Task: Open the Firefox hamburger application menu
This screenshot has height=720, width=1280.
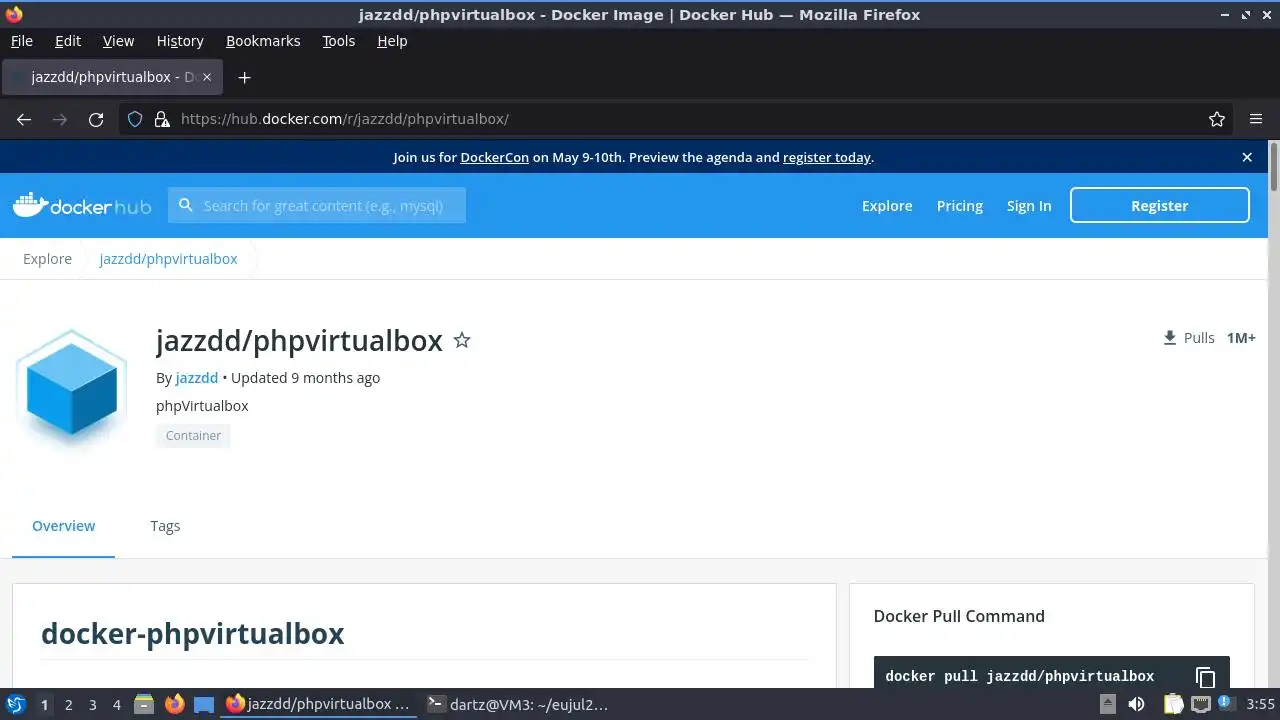Action: click(x=1256, y=119)
